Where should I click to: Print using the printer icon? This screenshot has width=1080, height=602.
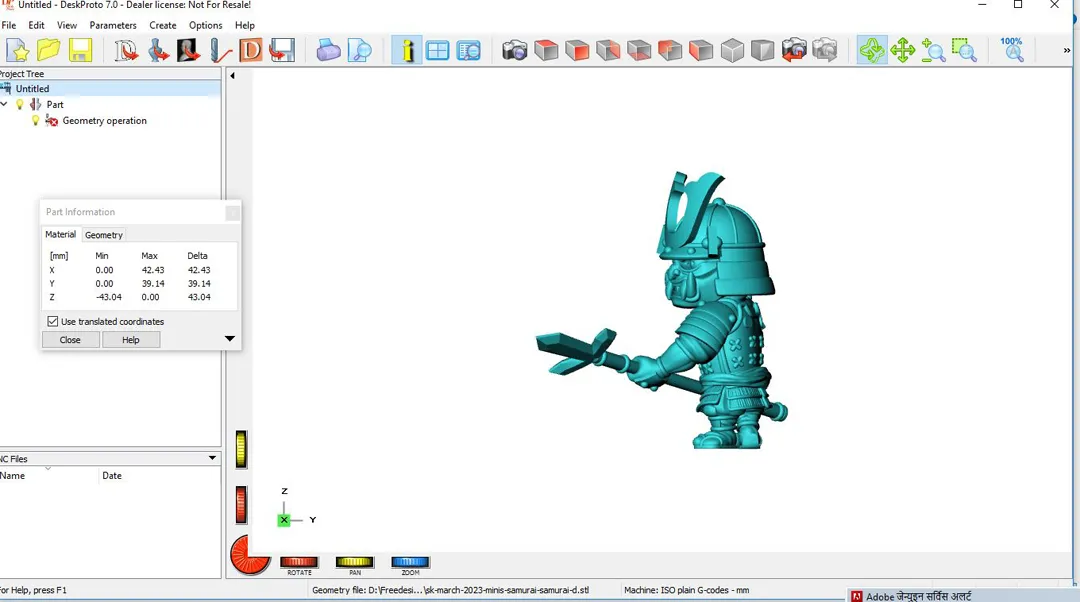(x=328, y=50)
